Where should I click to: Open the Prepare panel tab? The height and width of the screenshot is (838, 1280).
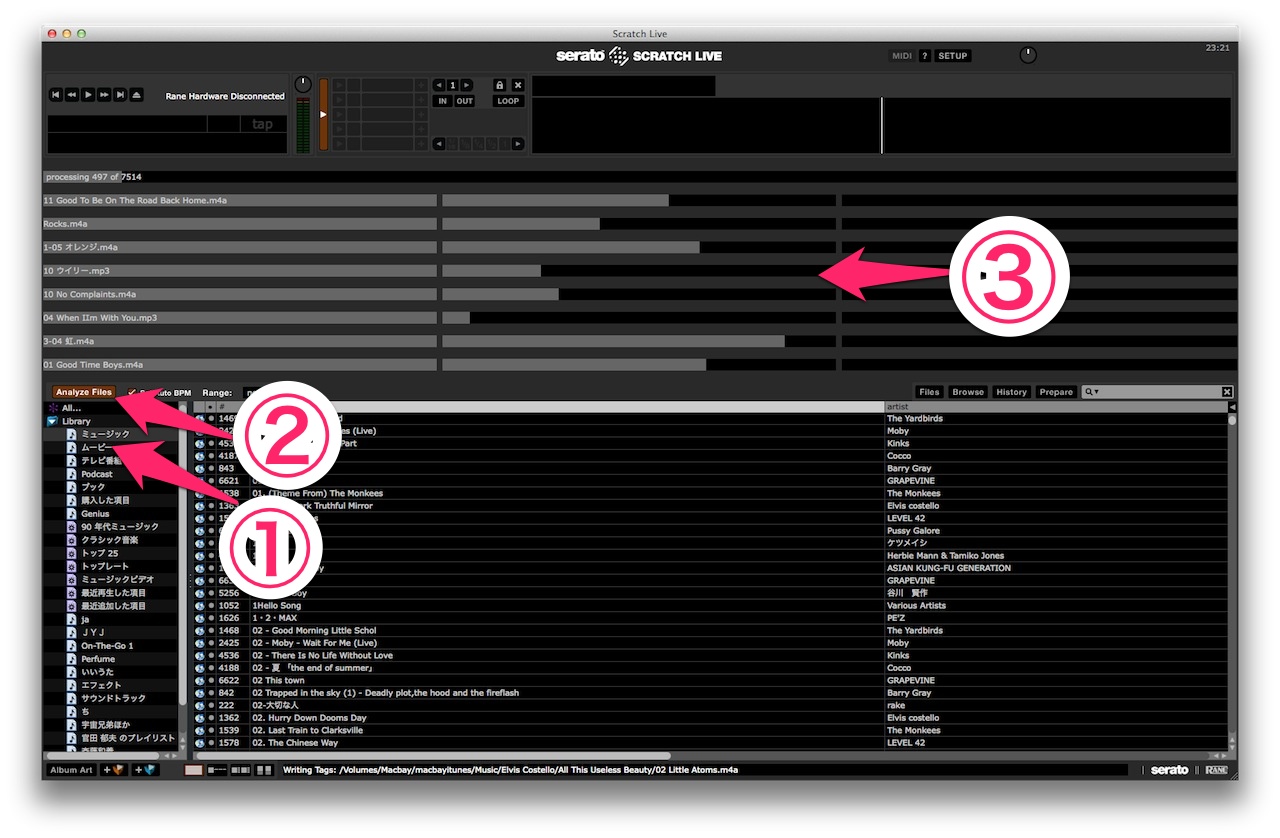tap(1056, 392)
